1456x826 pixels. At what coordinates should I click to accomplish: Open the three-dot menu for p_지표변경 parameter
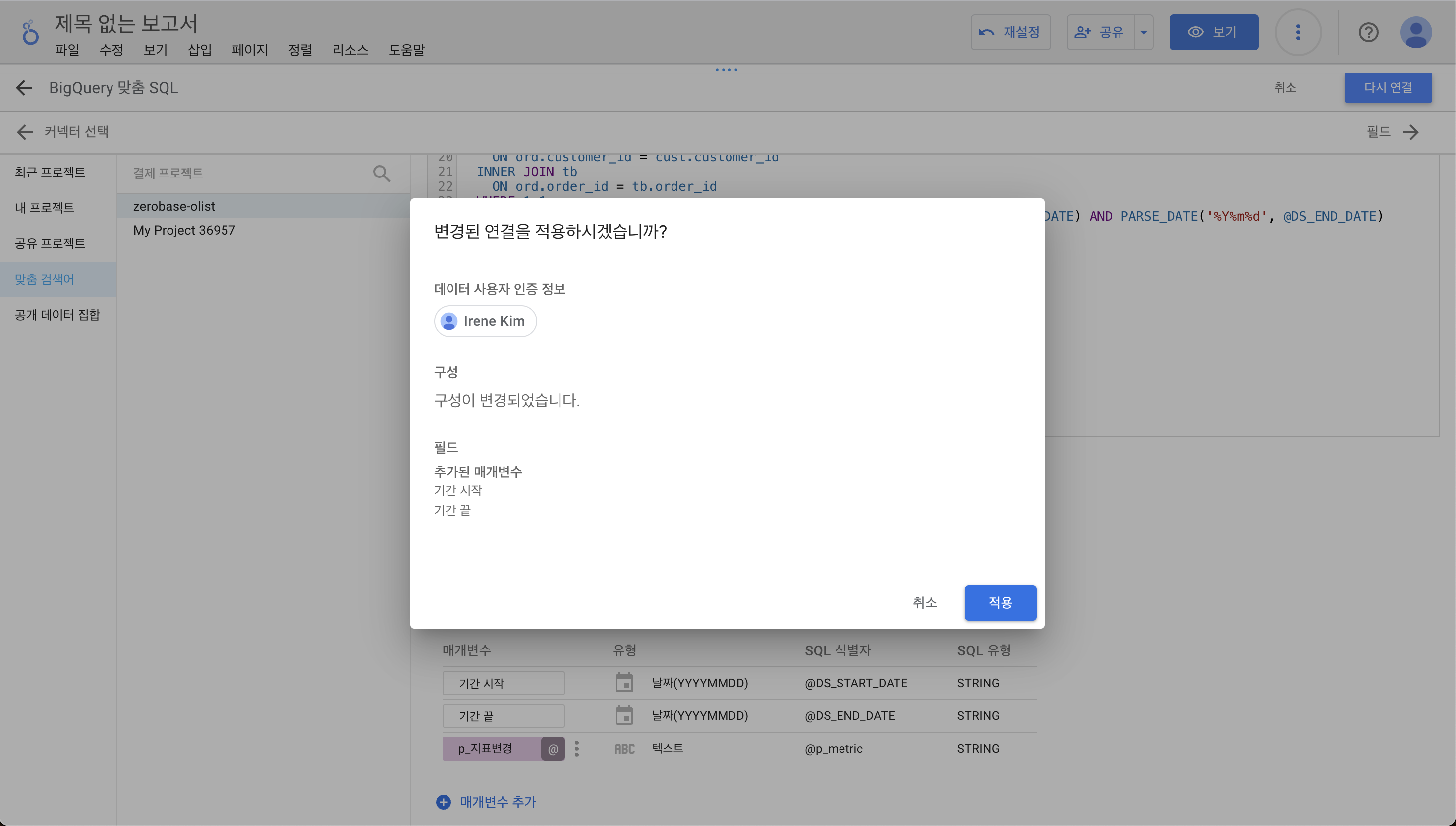(577, 749)
